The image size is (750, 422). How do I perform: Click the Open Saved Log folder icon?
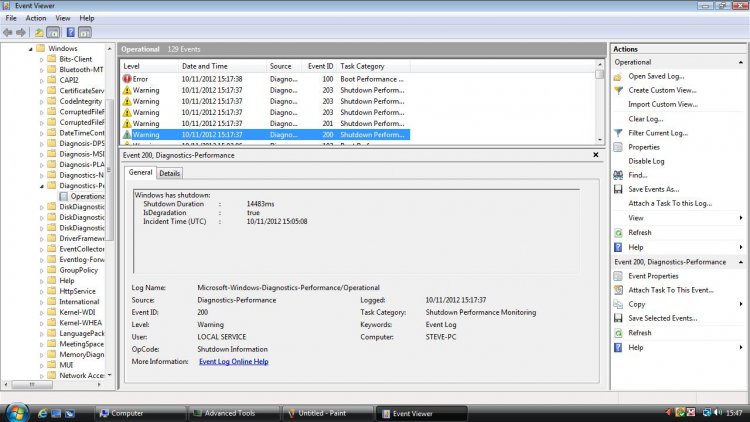(618, 77)
